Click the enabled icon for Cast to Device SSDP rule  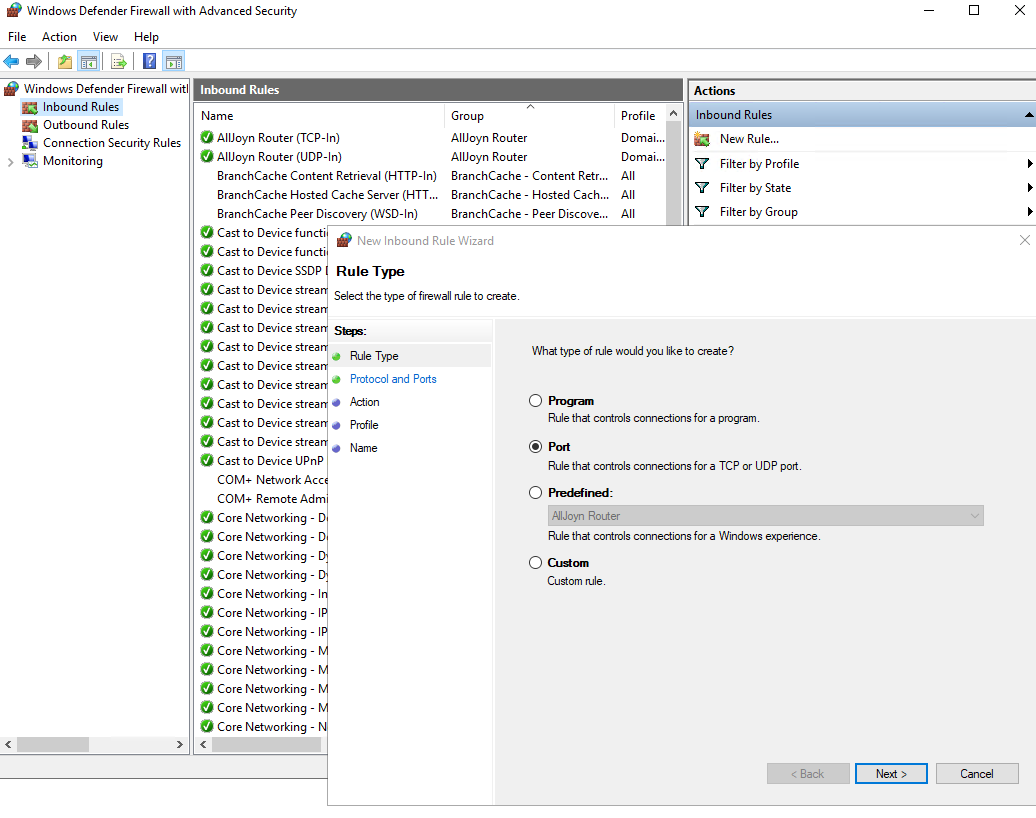click(x=207, y=270)
